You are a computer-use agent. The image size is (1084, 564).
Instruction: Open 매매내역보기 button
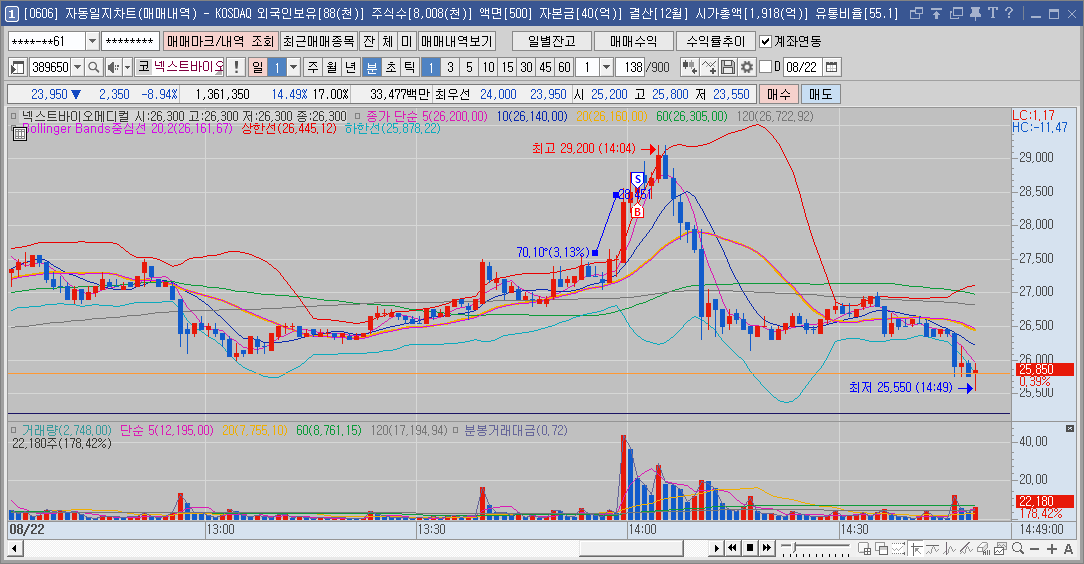point(457,41)
